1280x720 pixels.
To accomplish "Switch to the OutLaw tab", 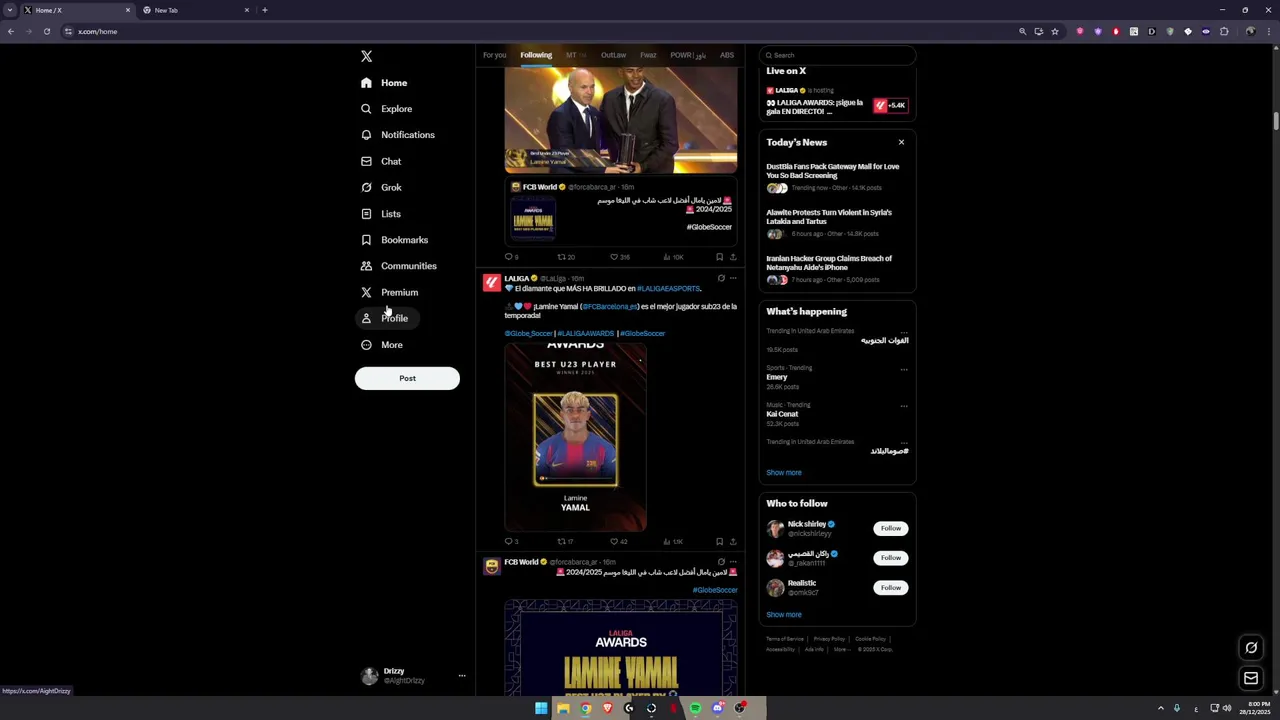I will [613, 55].
